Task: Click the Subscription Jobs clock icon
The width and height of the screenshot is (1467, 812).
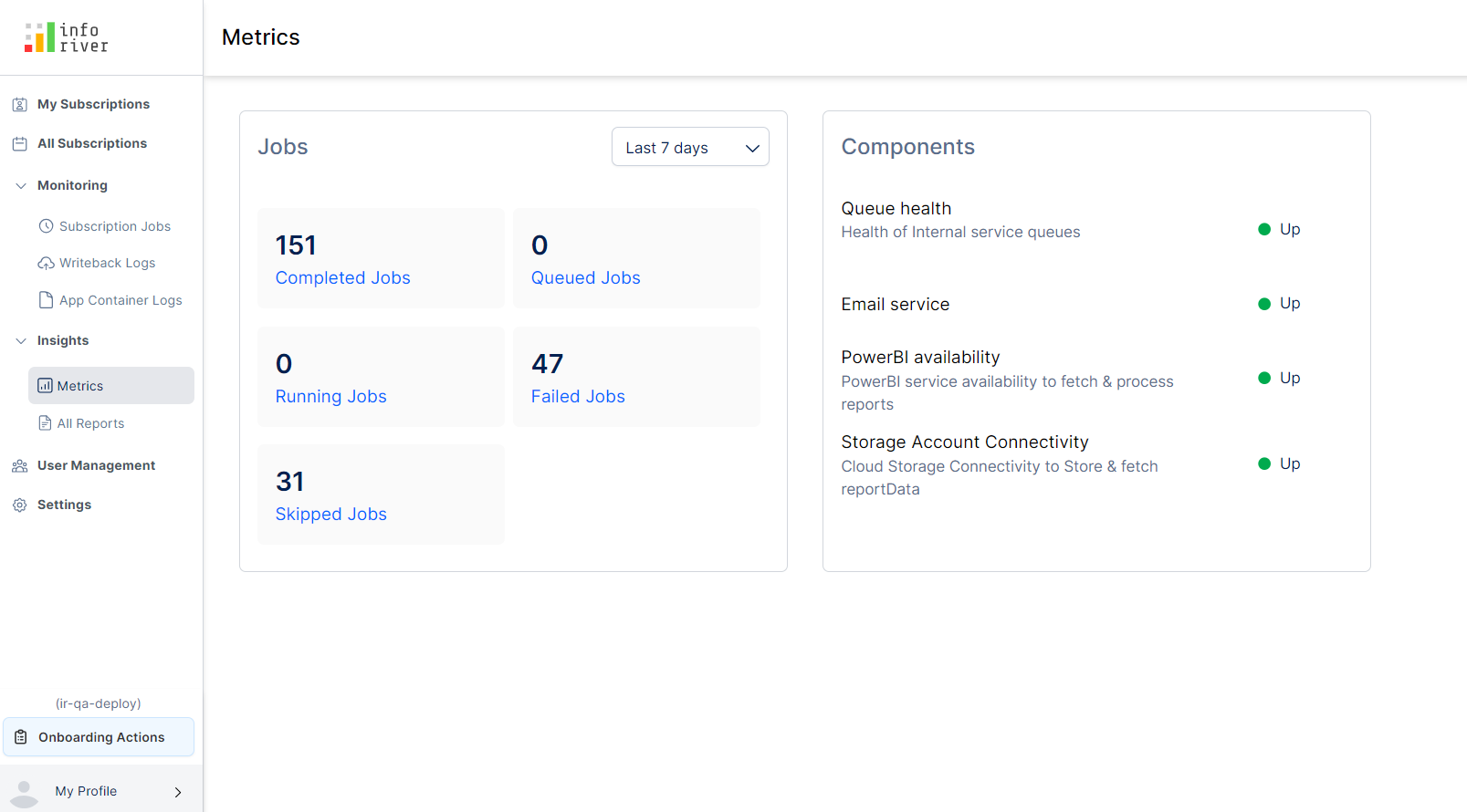Action: tap(46, 226)
